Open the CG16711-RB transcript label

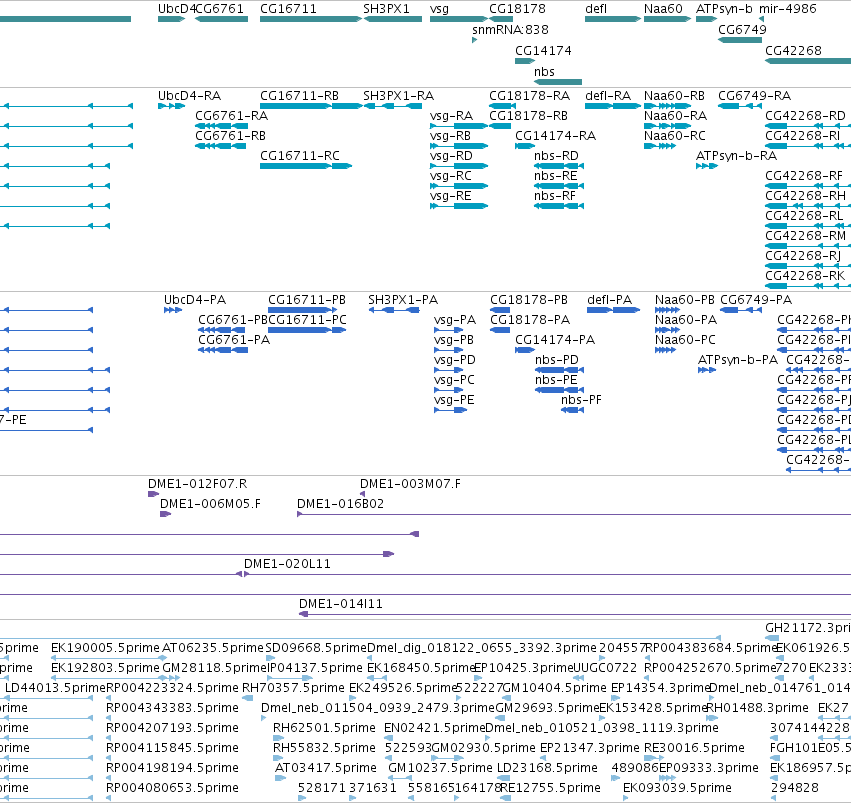tap(300, 96)
